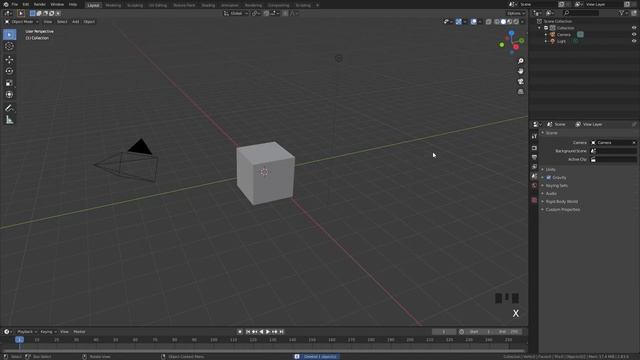Open the World properties tab icon
This screenshot has height=360, width=640.
click(534, 185)
